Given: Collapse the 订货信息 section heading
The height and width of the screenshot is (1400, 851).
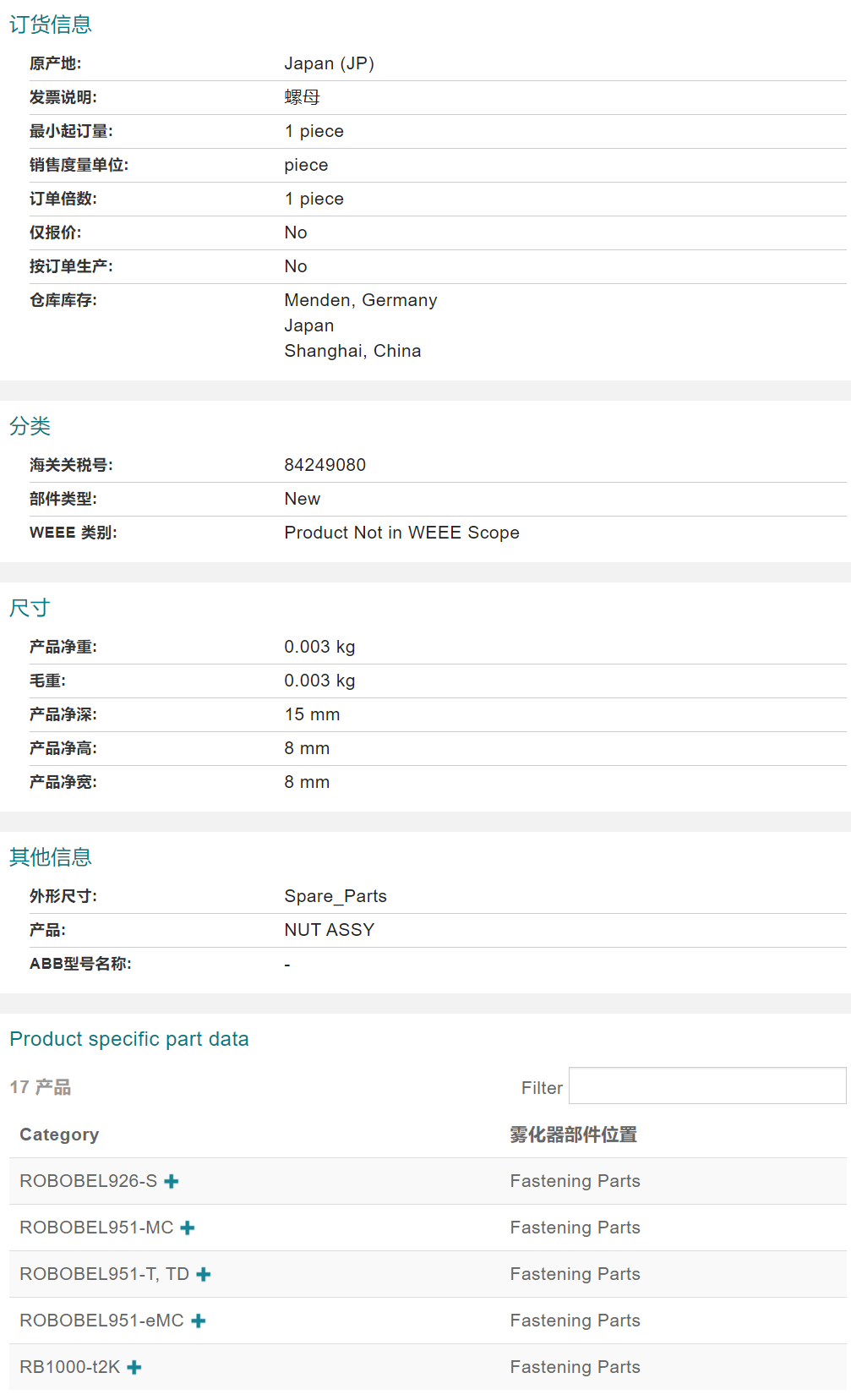Looking at the screenshot, I should pos(50,25).
